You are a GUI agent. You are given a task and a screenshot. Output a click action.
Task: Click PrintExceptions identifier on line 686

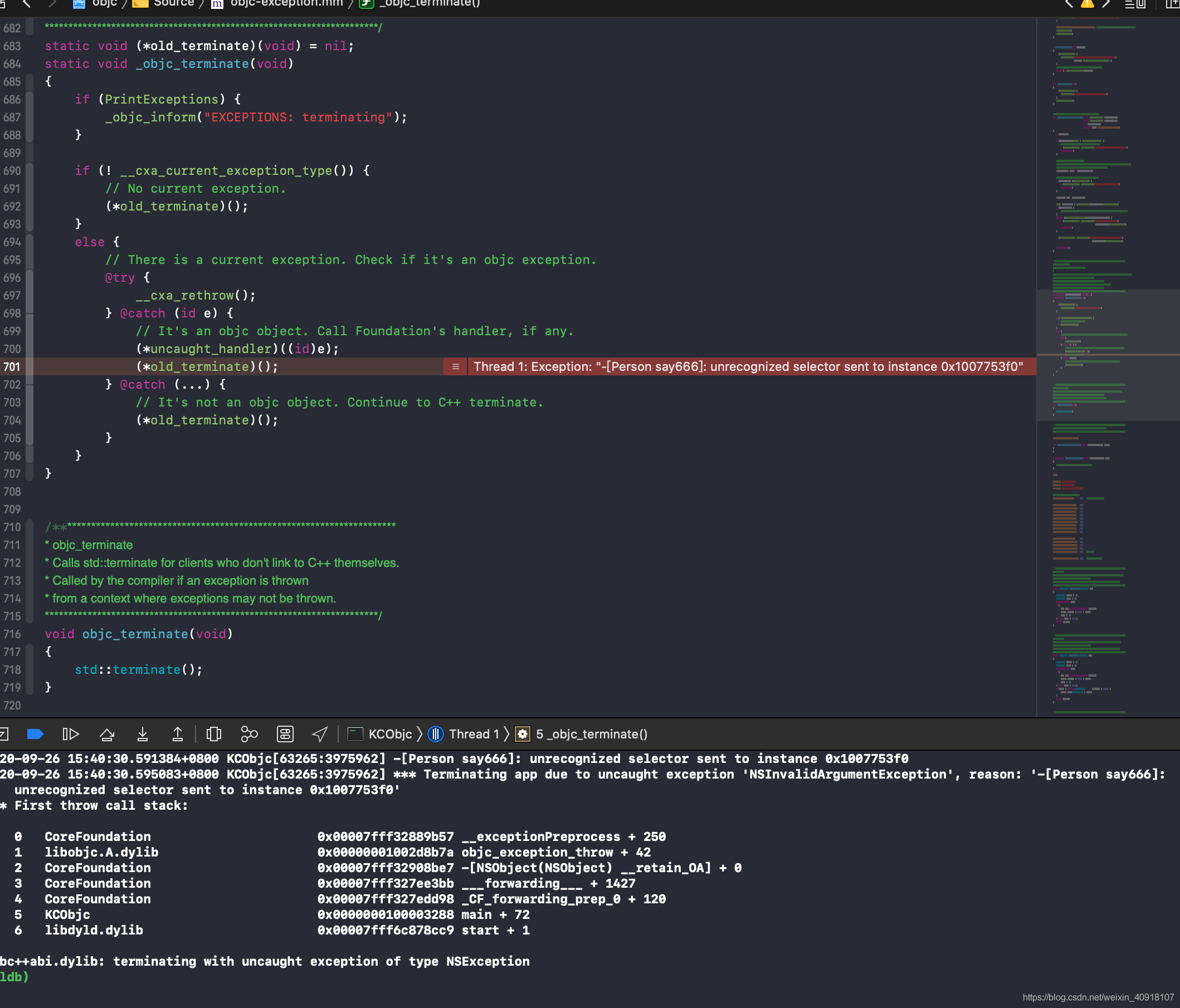(x=162, y=100)
